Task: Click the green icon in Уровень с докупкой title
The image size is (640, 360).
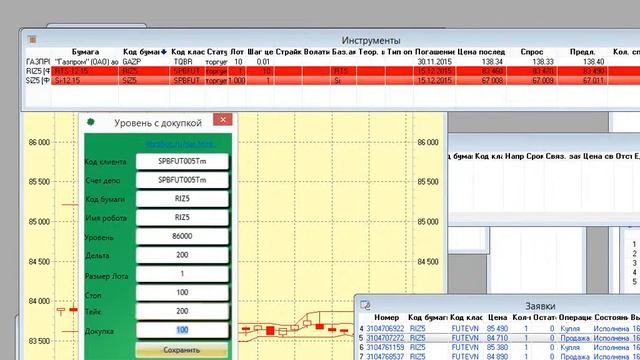Action: pos(91,122)
